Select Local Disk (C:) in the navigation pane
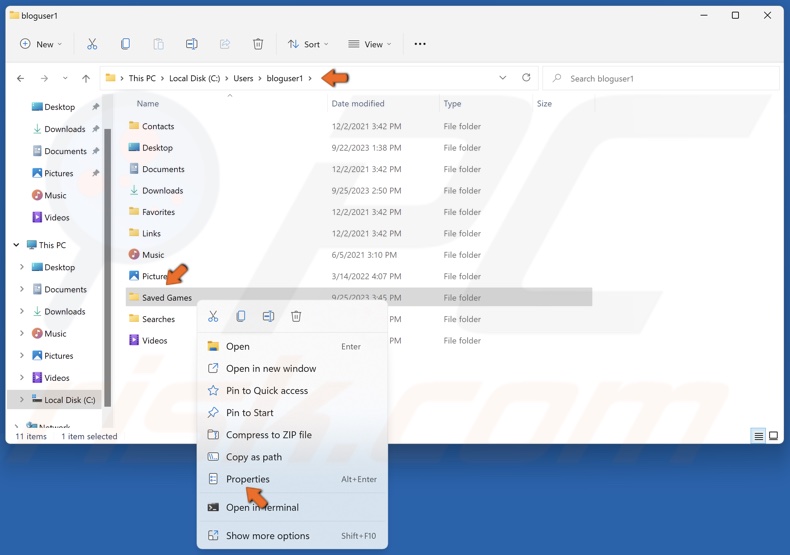 pos(54,400)
